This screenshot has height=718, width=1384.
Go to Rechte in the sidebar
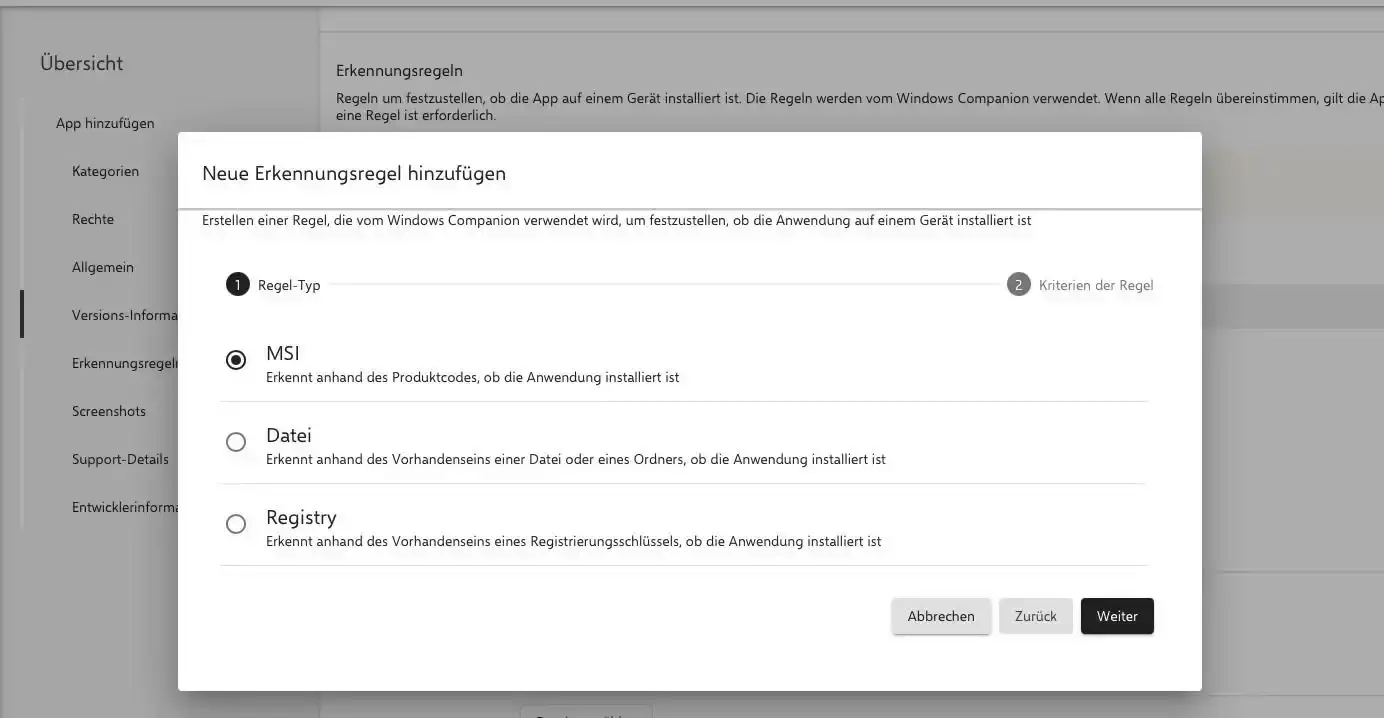click(93, 219)
